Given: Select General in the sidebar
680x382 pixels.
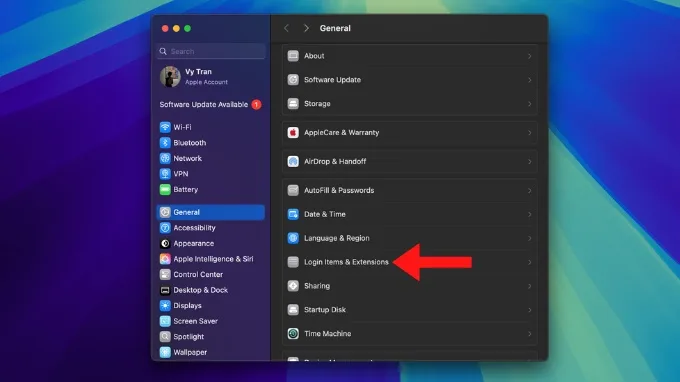Looking at the screenshot, I should (x=211, y=212).
